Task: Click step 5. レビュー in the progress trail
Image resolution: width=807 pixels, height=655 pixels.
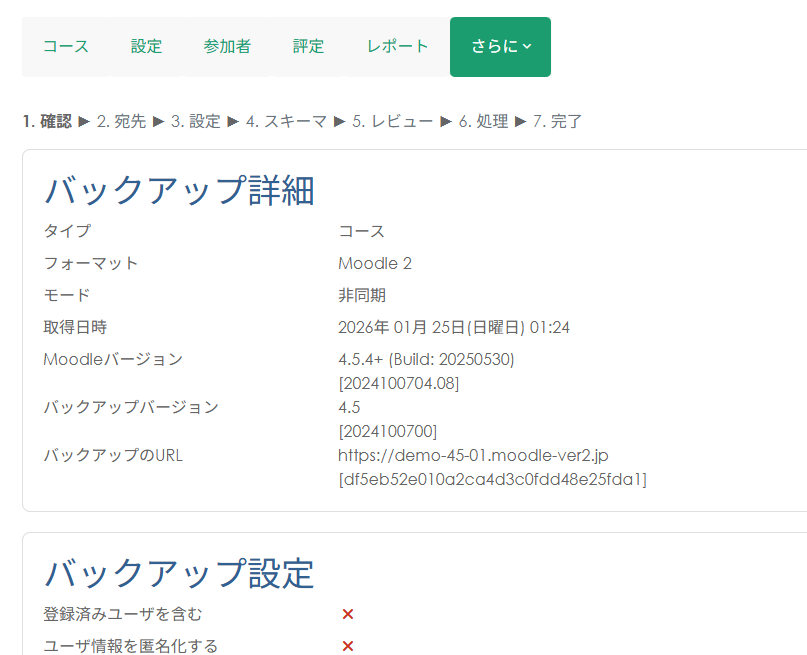Action: click(392, 122)
